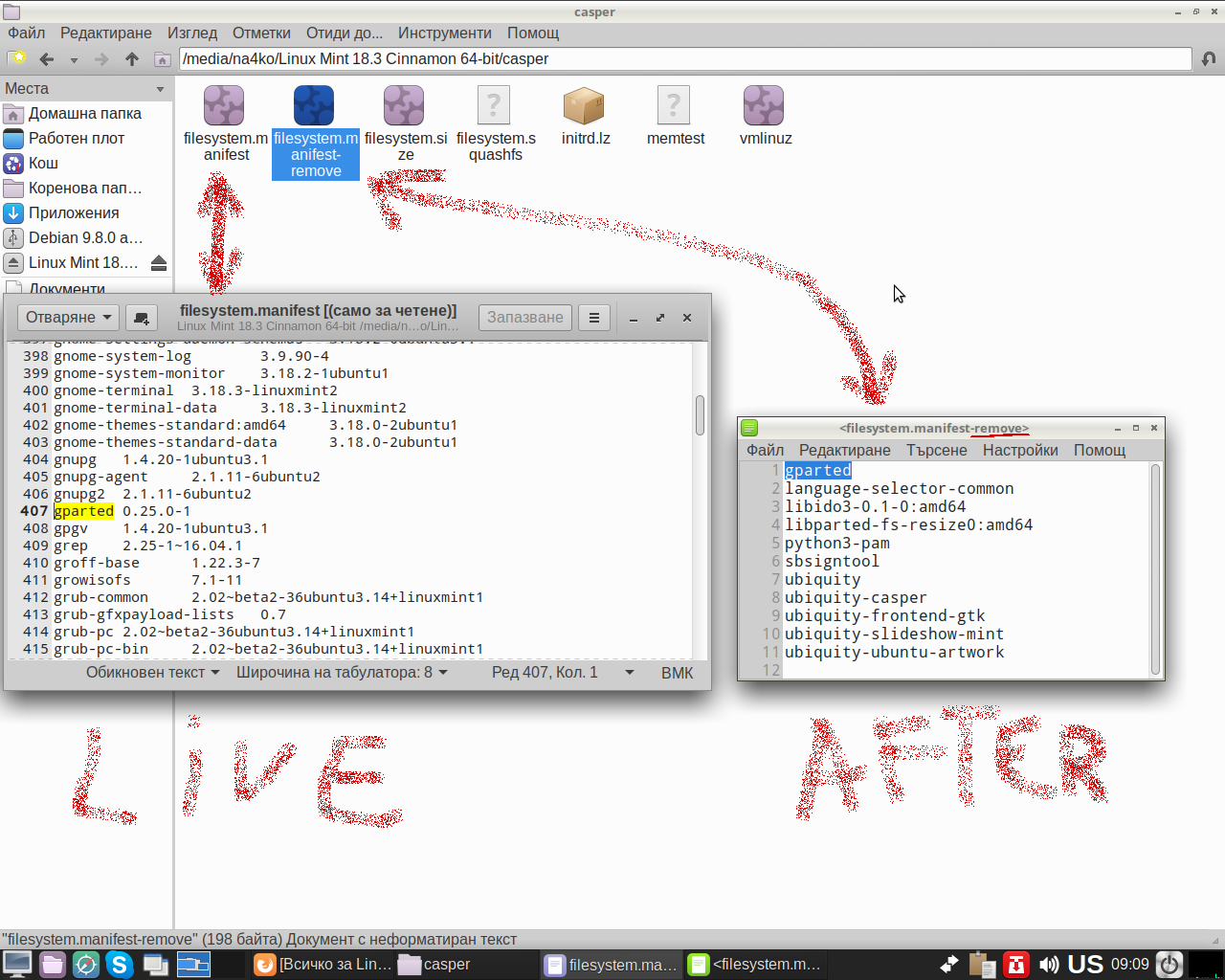This screenshot has width=1225, height=980.
Task: Open the hamburger menu in text editor
Action: (594, 318)
